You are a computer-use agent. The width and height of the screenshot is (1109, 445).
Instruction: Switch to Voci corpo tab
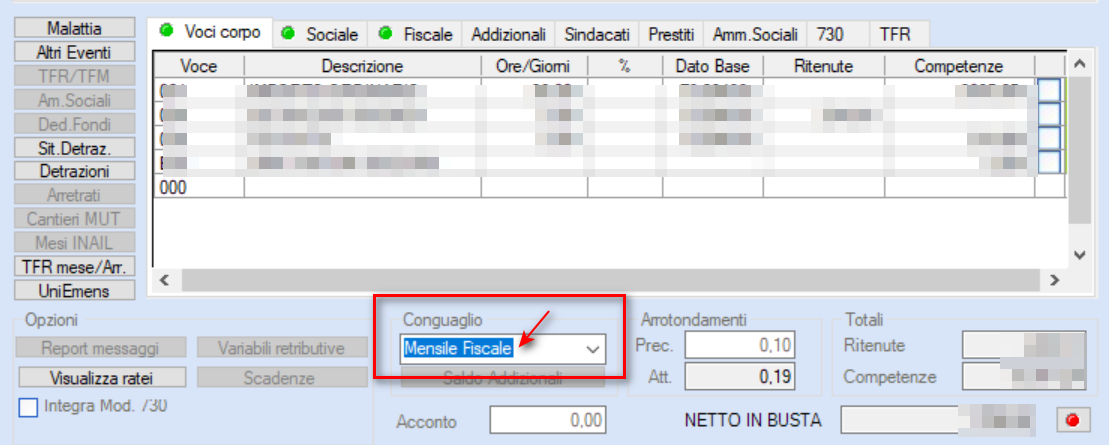click(x=210, y=33)
